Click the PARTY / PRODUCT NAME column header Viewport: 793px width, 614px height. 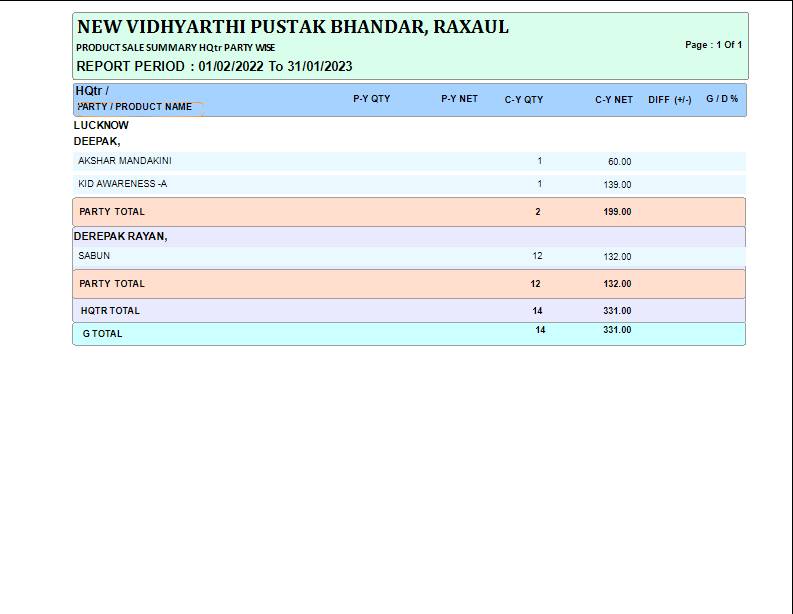point(135,107)
